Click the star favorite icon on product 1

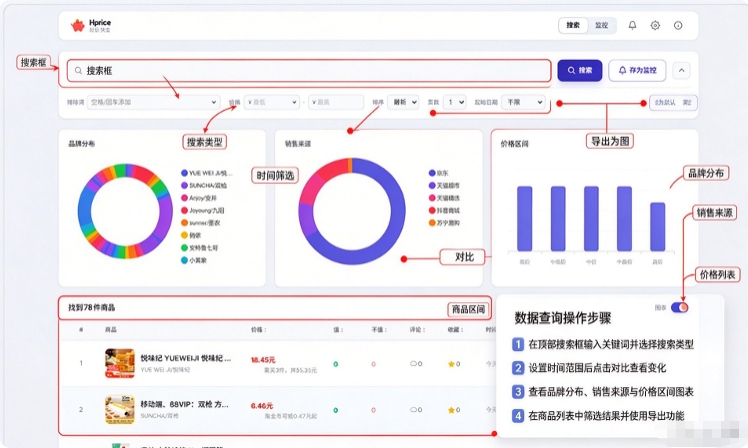(x=451, y=364)
